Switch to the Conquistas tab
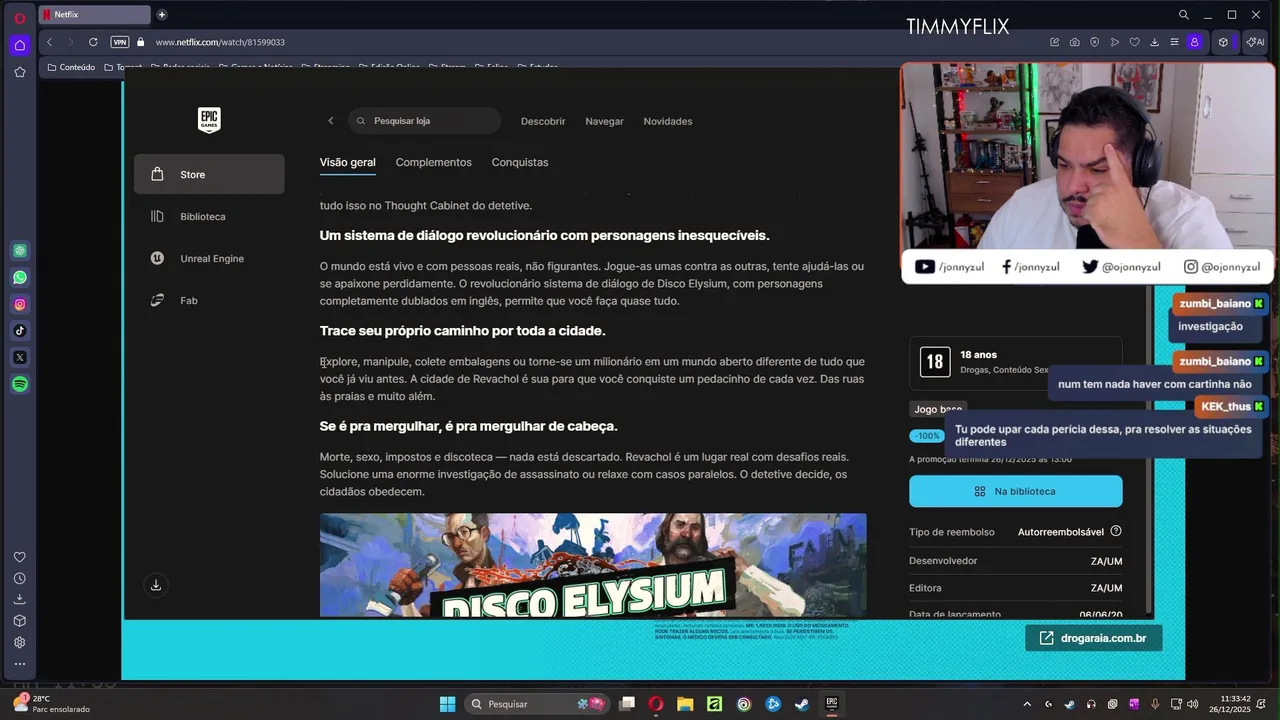This screenshot has width=1280, height=720. [x=520, y=162]
